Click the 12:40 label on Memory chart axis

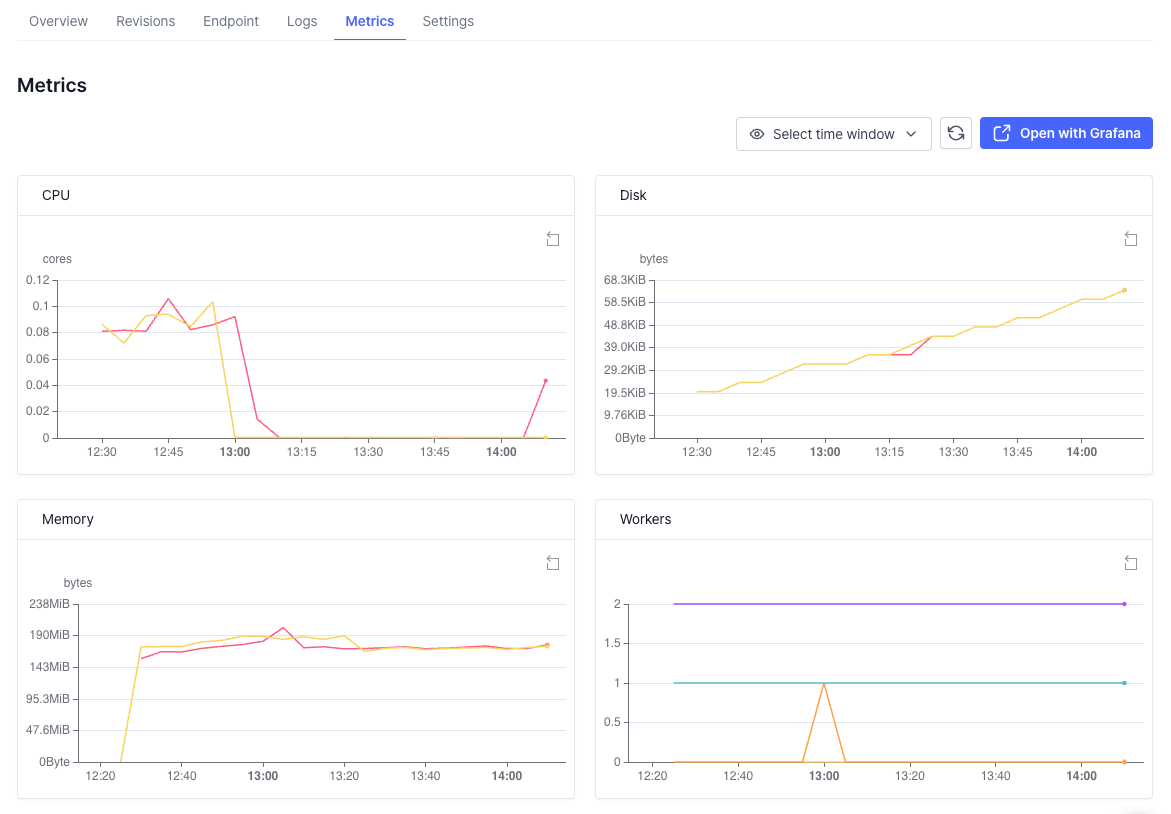tap(181, 776)
